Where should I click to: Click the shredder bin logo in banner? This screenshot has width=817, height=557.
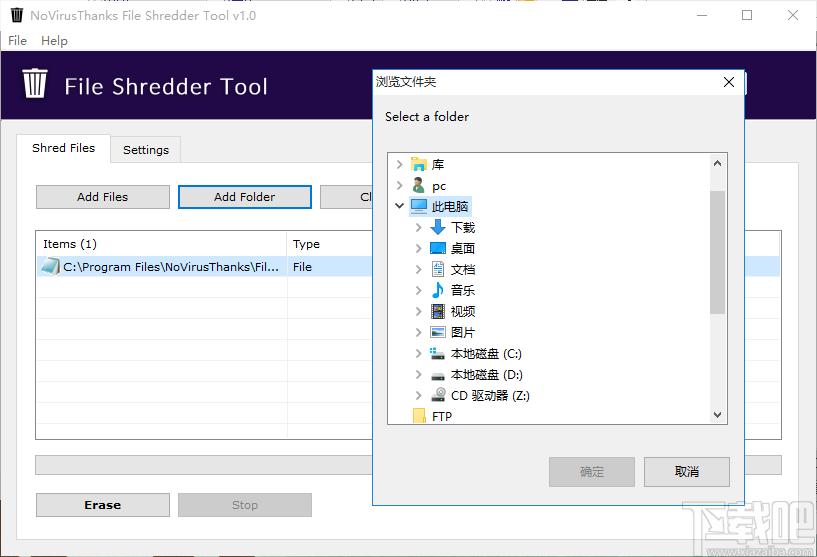pyautogui.click(x=35, y=83)
